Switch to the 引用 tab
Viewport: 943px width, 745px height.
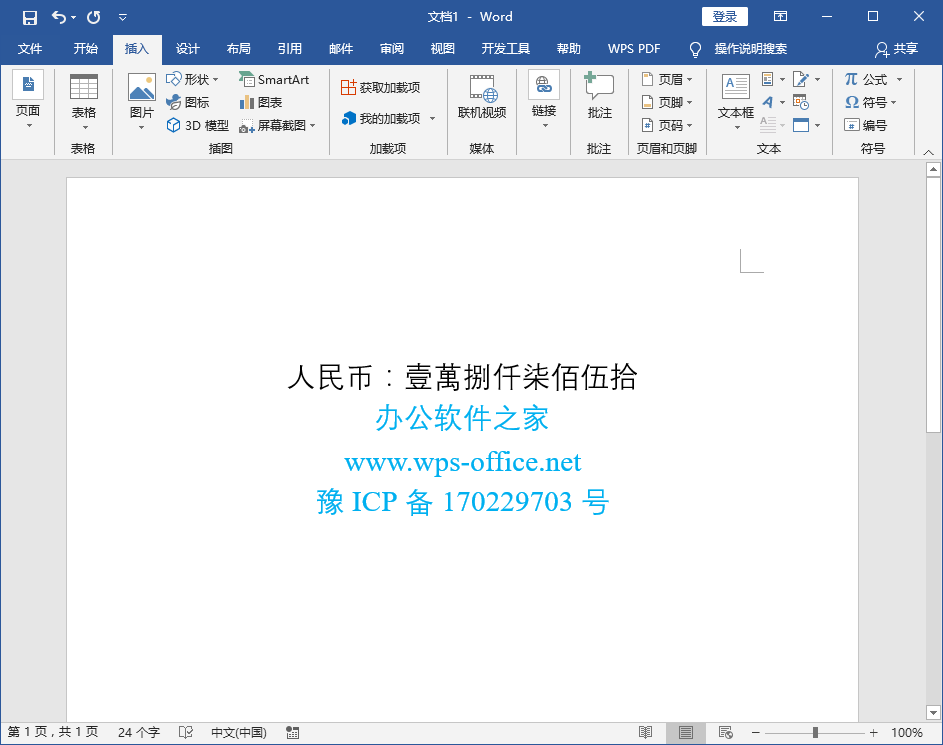290,49
